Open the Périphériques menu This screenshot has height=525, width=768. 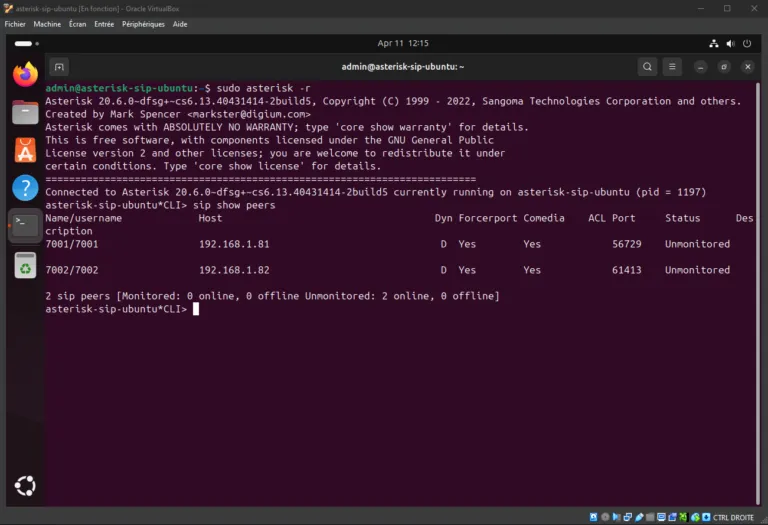pyautogui.click(x=143, y=24)
